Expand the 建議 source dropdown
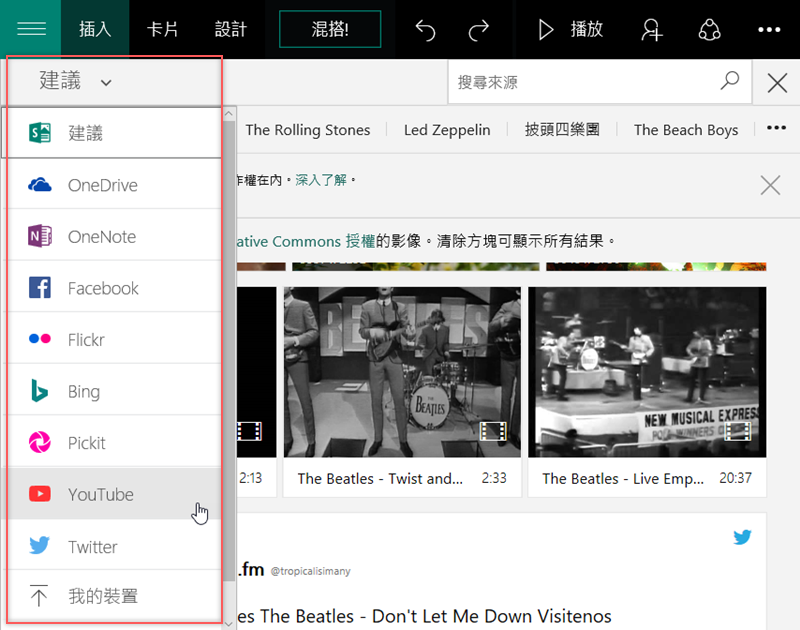 [76, 82]
